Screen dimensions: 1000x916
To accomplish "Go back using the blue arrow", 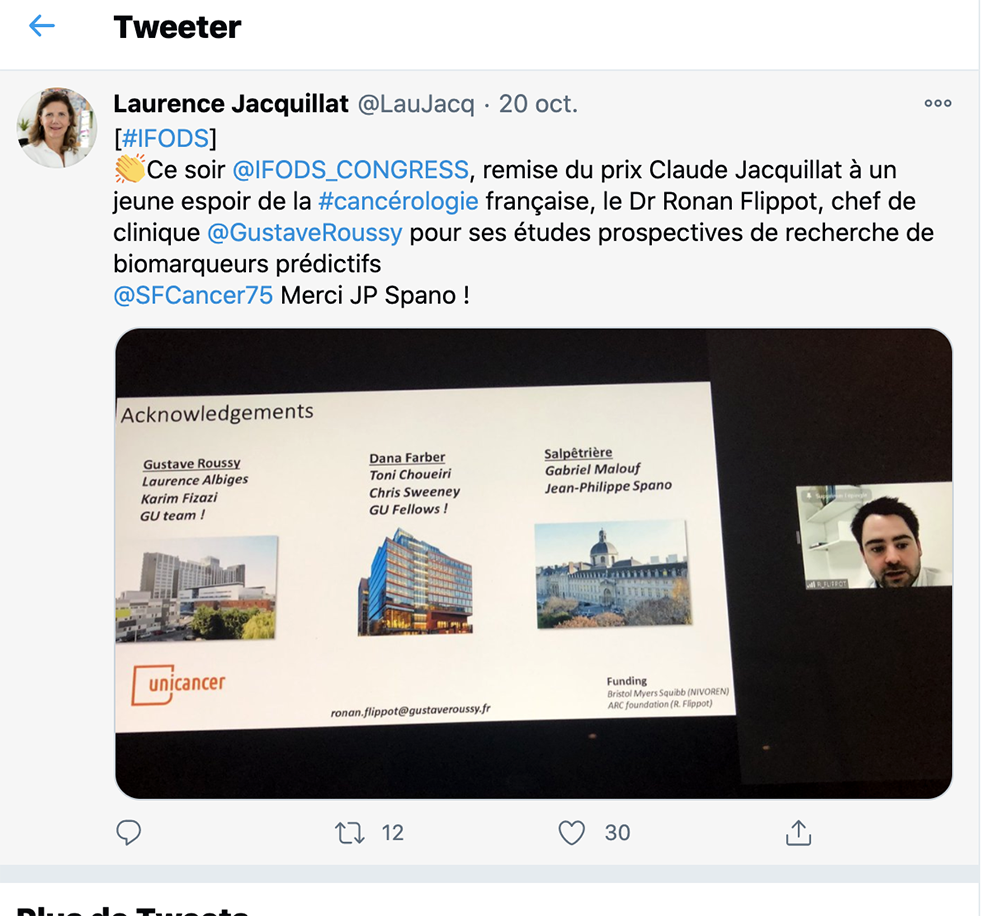I will [42, 26].
